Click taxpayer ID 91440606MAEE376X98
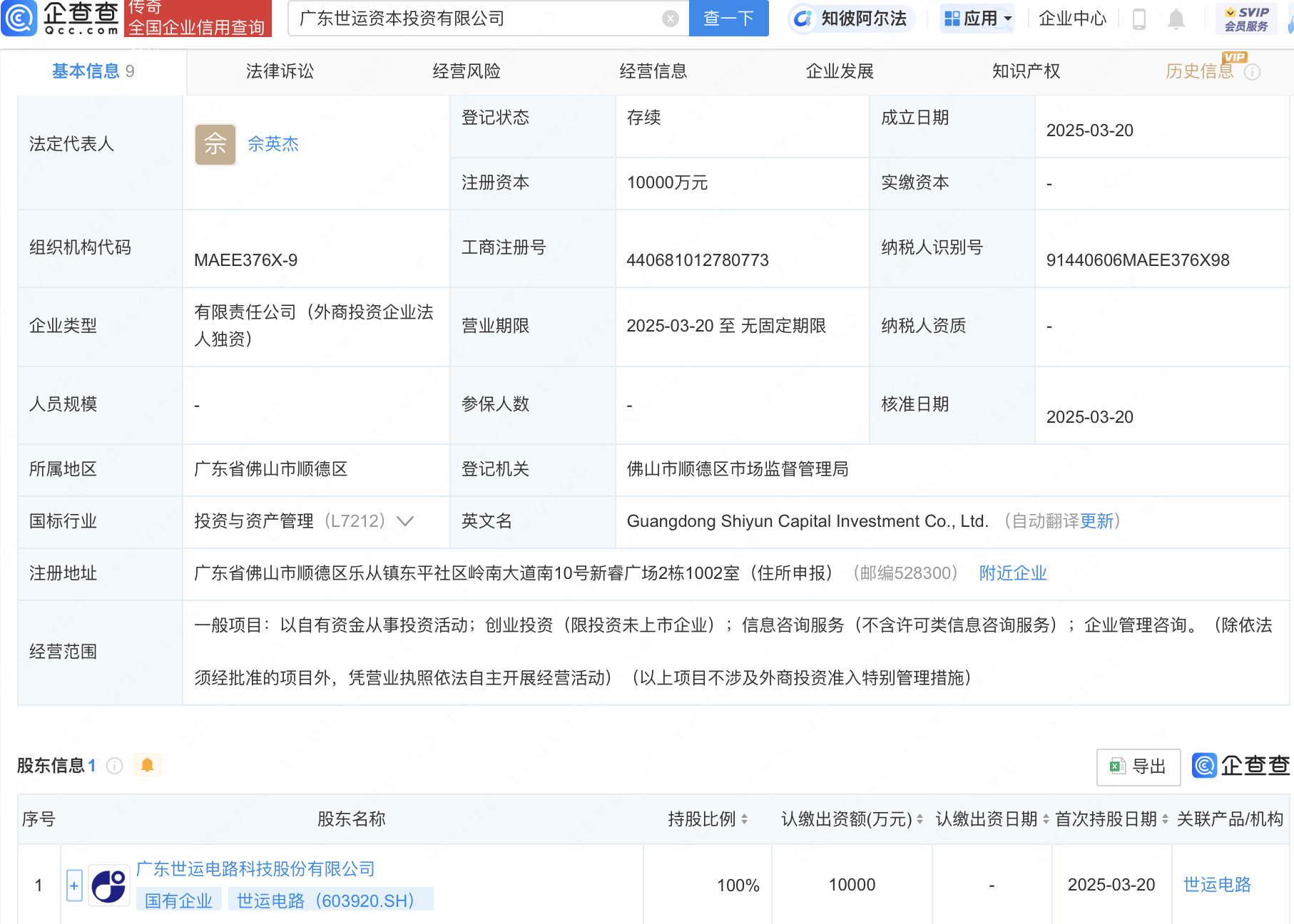 click(x=1138, y=260)
